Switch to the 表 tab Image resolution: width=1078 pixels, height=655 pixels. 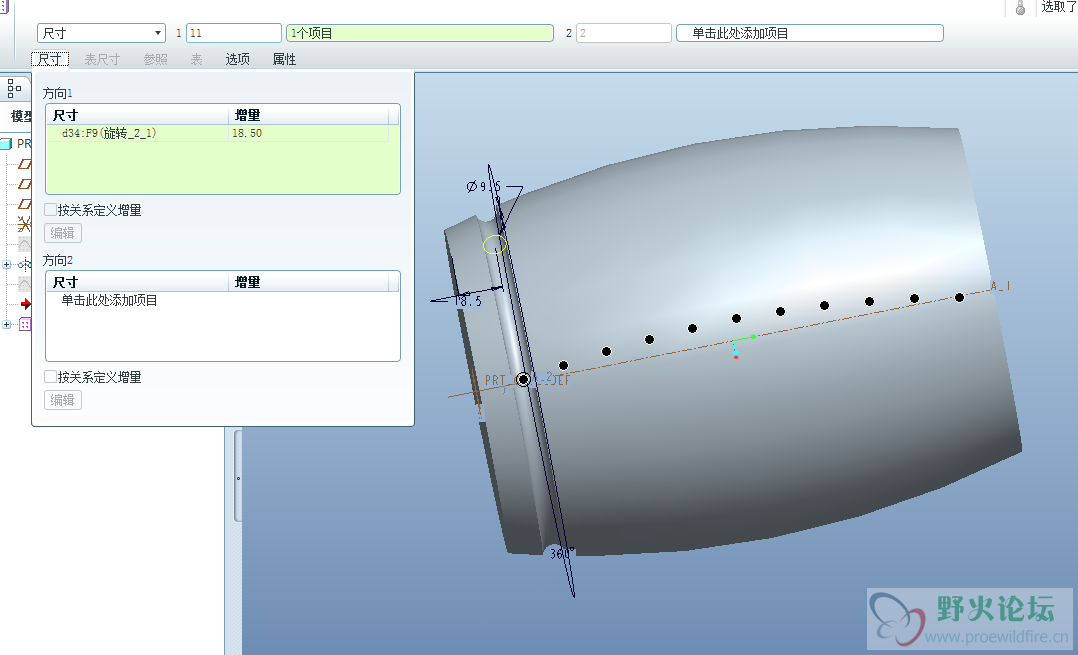click(197, 59)
